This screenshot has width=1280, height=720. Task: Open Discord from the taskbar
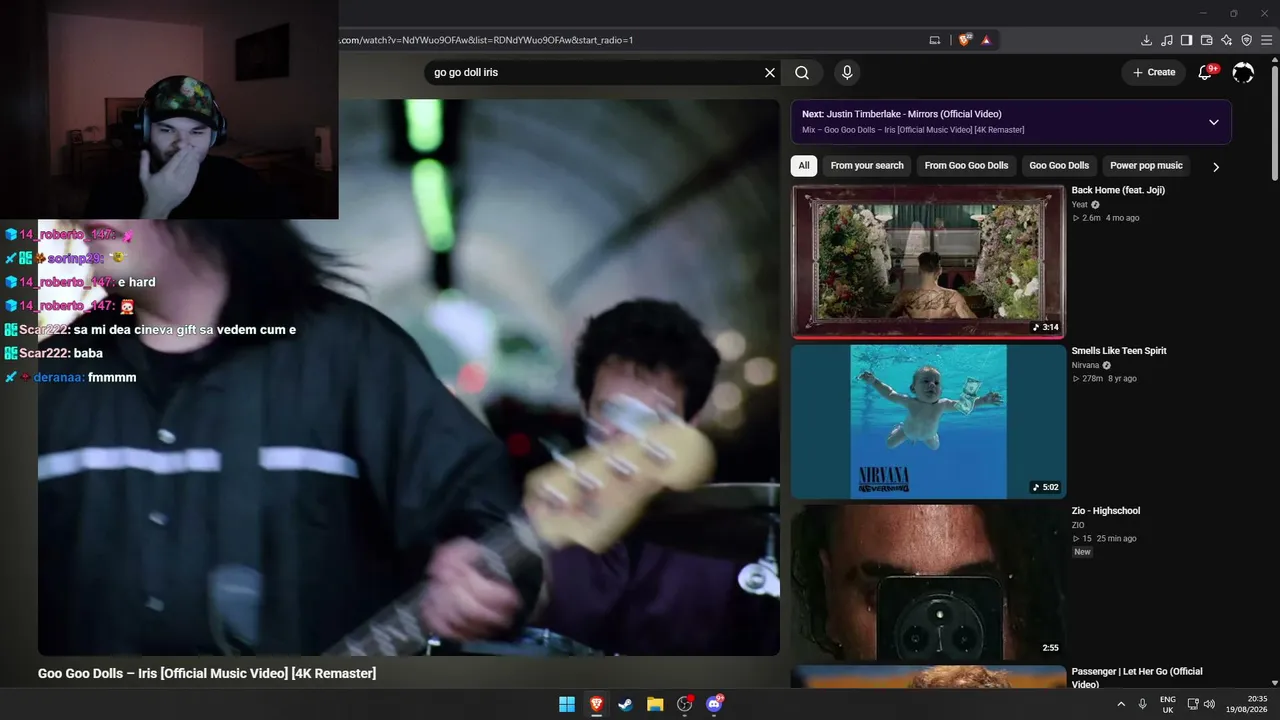[714, 704]
